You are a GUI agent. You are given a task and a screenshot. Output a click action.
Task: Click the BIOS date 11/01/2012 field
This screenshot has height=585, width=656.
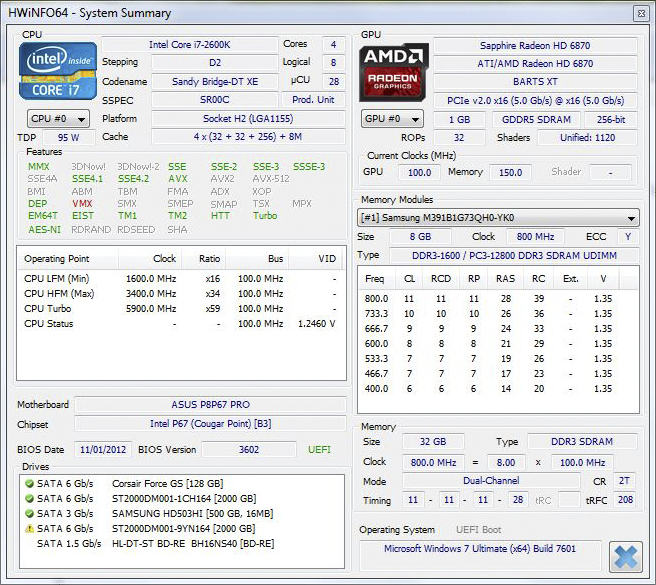point(103,450)
